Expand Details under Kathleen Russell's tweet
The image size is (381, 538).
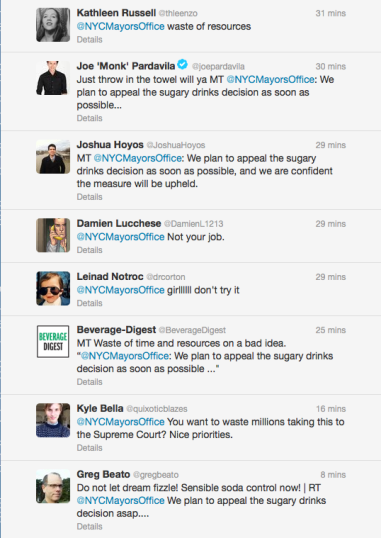click(x=90, y=40)
